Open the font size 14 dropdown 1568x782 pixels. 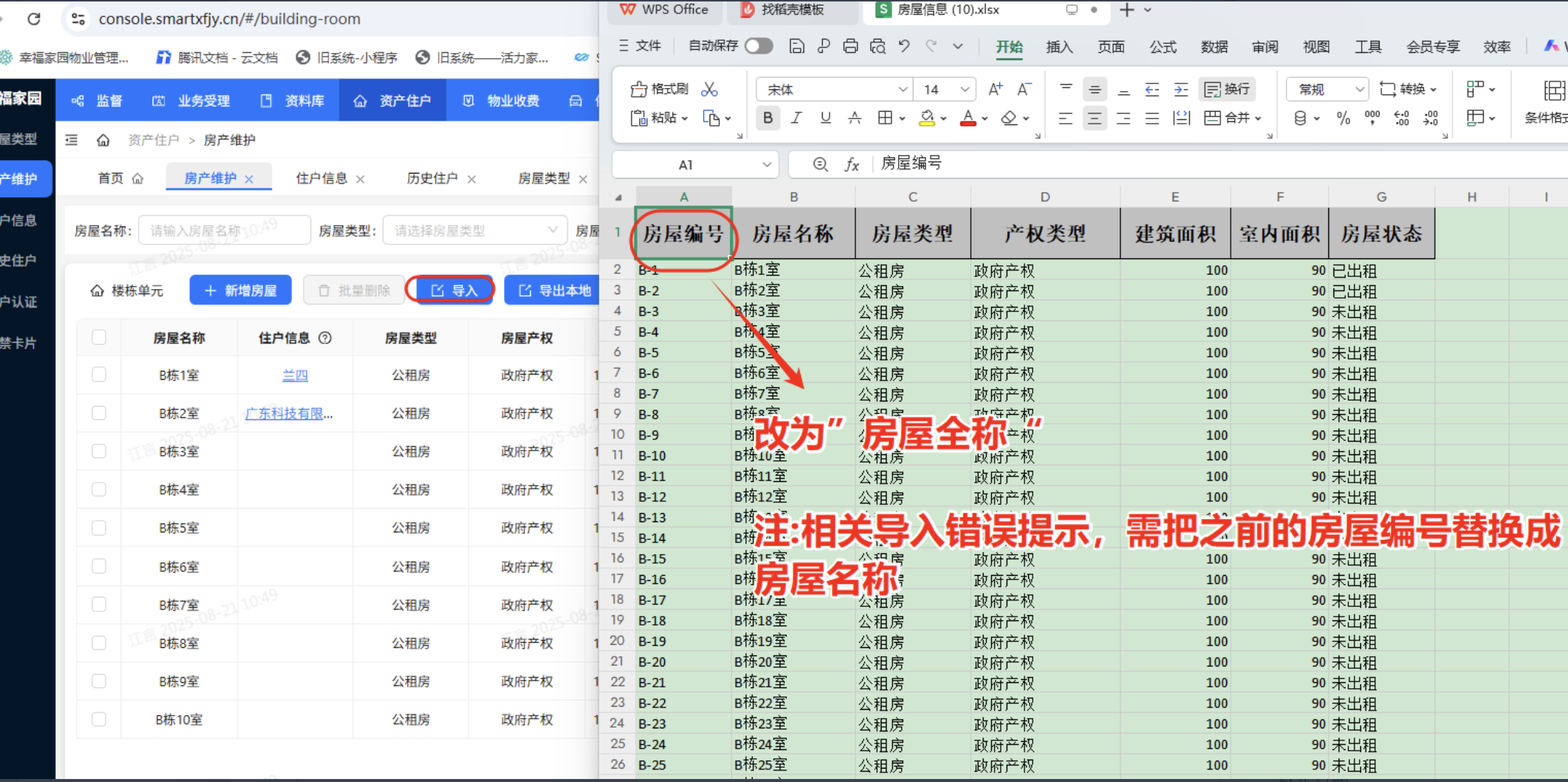(944, 89)
